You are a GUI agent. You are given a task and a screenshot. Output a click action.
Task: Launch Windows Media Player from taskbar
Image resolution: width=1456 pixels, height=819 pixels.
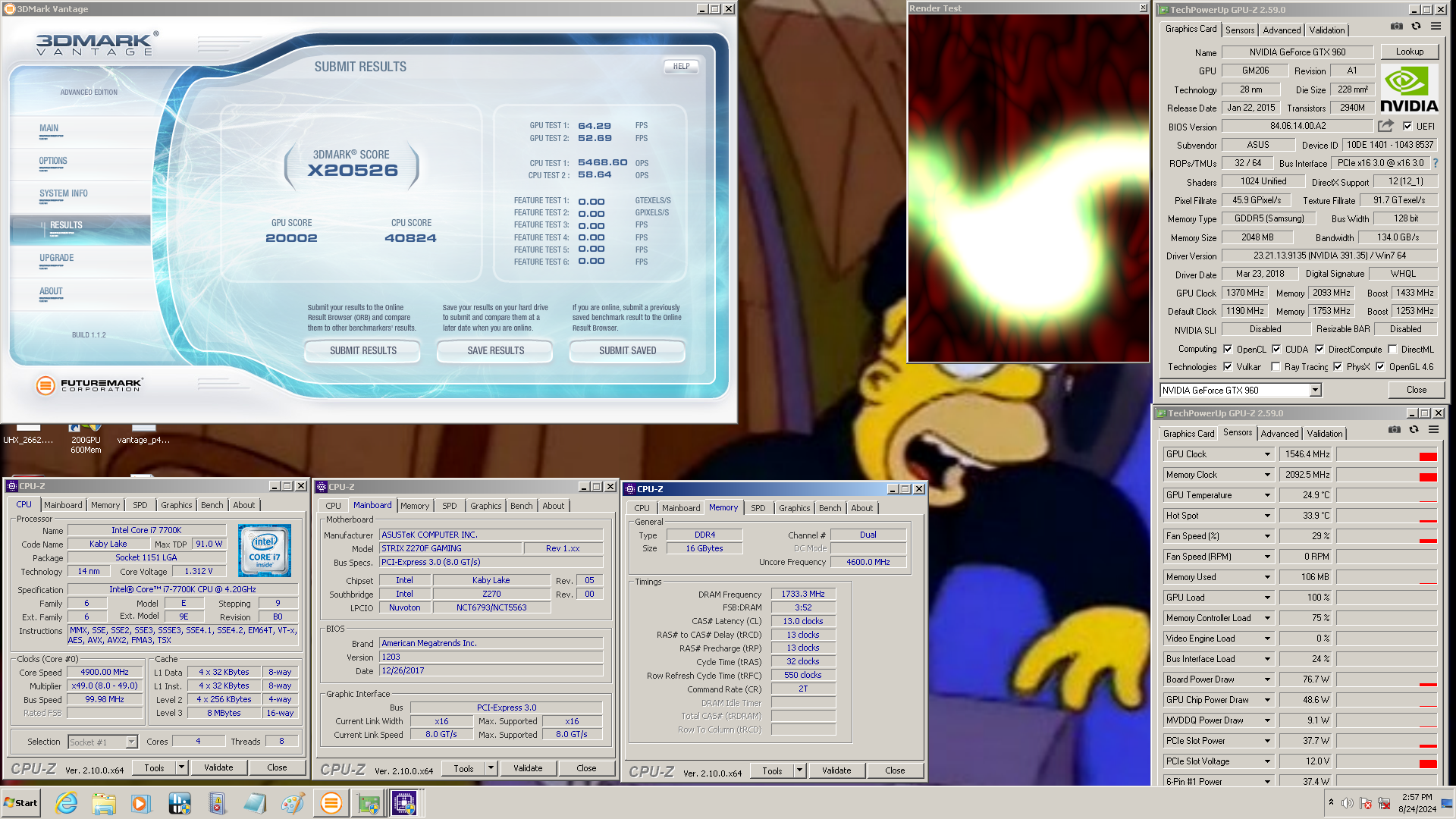140,803
